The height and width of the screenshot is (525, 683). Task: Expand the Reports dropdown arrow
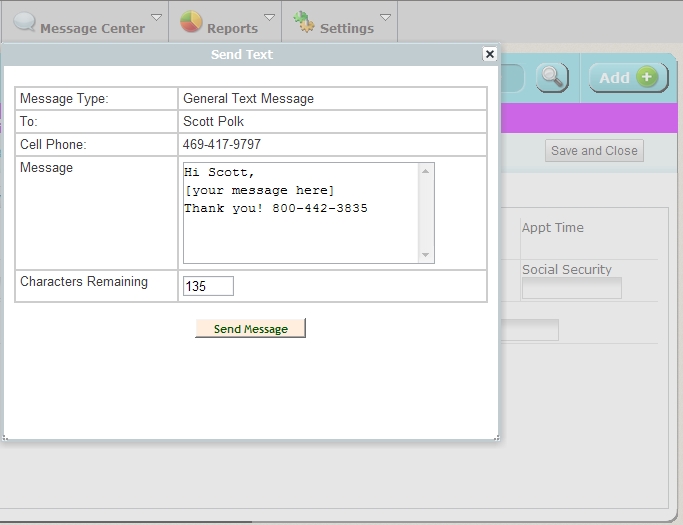point(269,17)
